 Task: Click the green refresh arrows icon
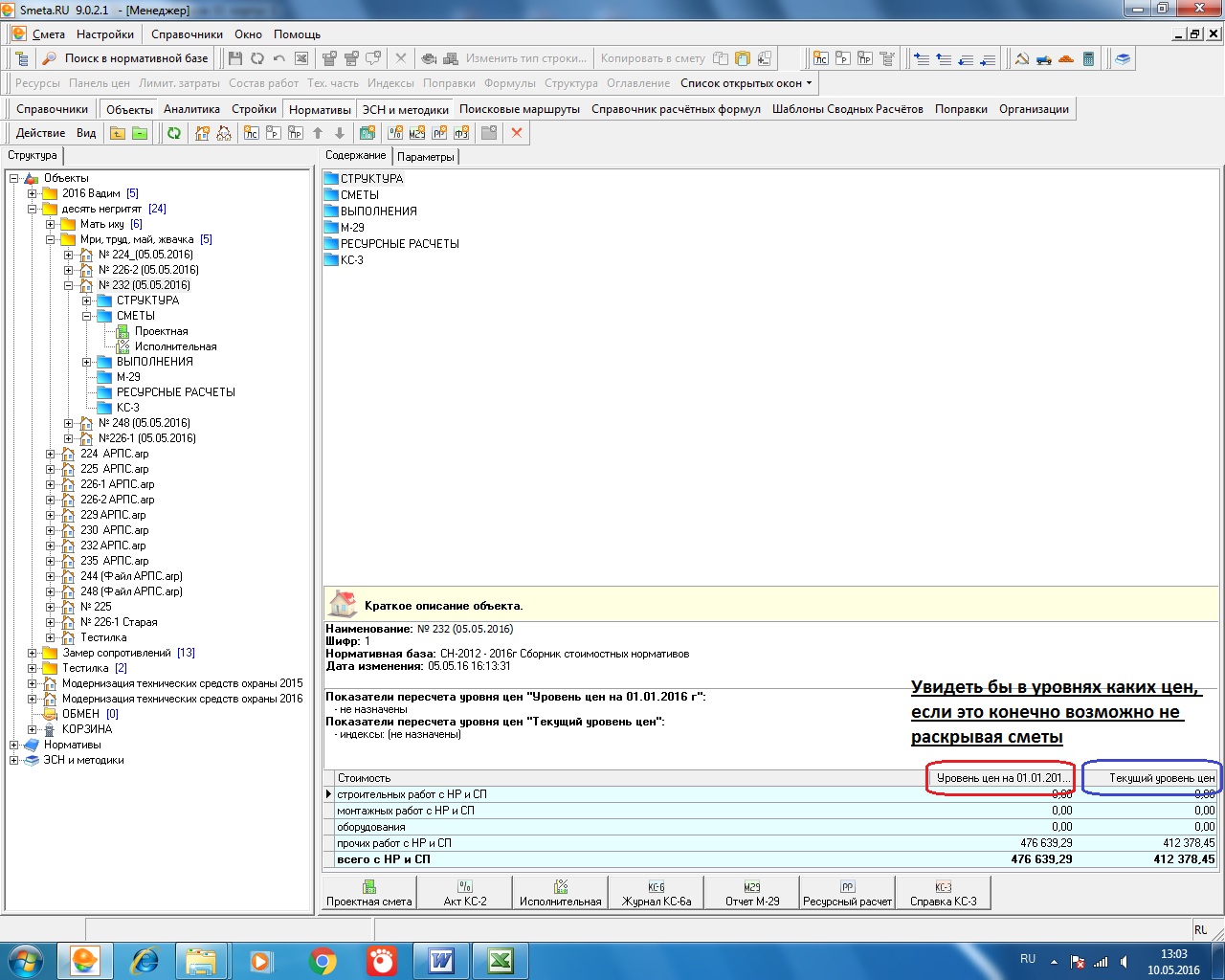click(174, 133)
